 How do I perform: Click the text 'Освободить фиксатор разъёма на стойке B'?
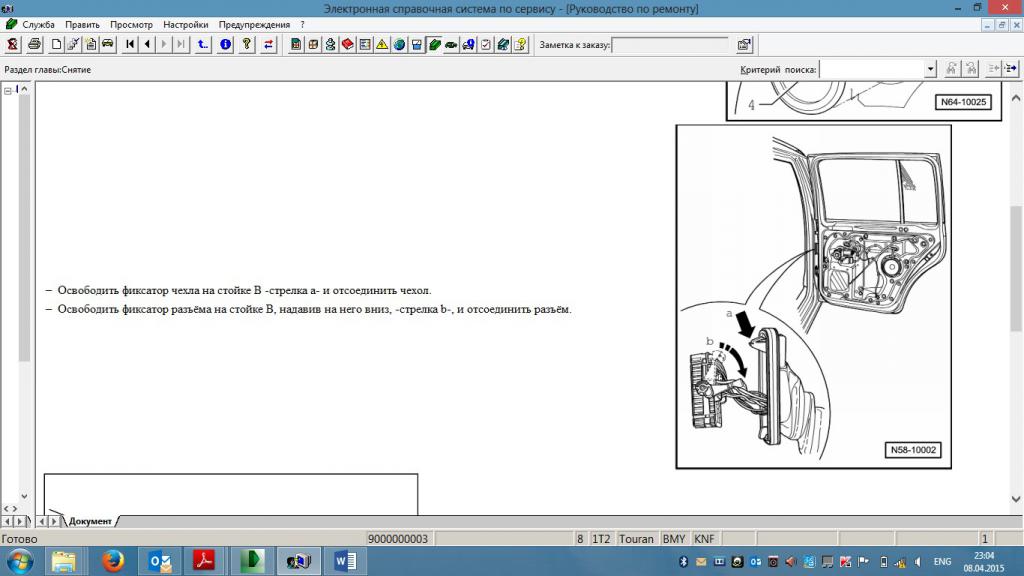pos(166,309)
